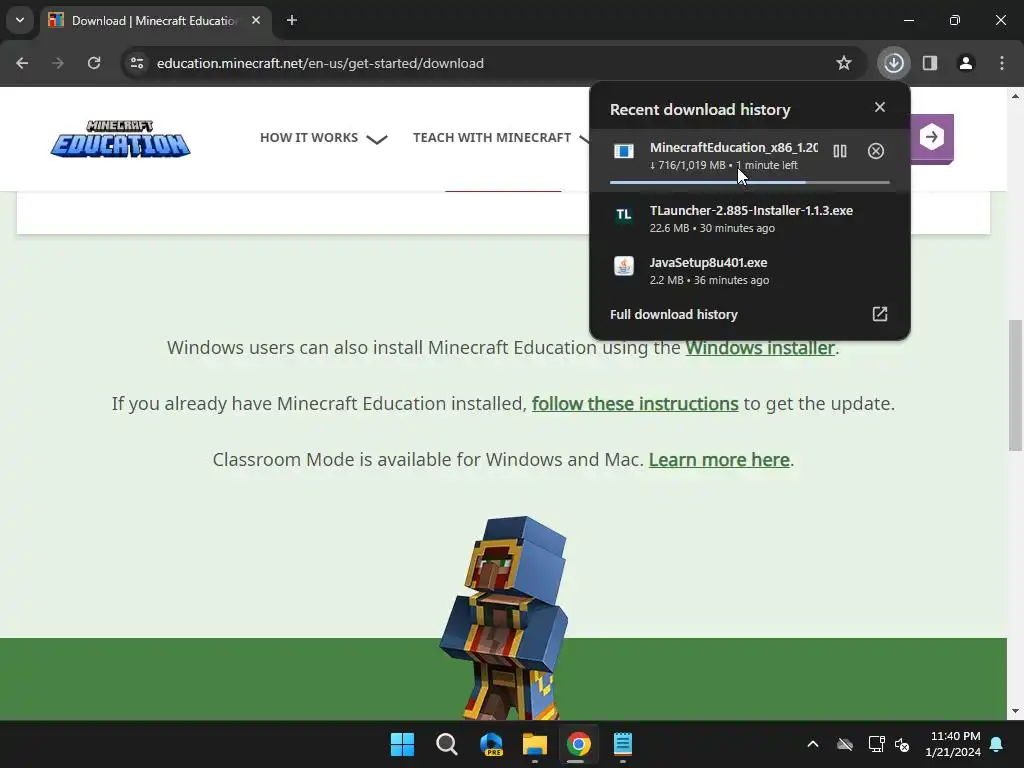Click the OneDrive tray icon

click(x=845, y=744)
